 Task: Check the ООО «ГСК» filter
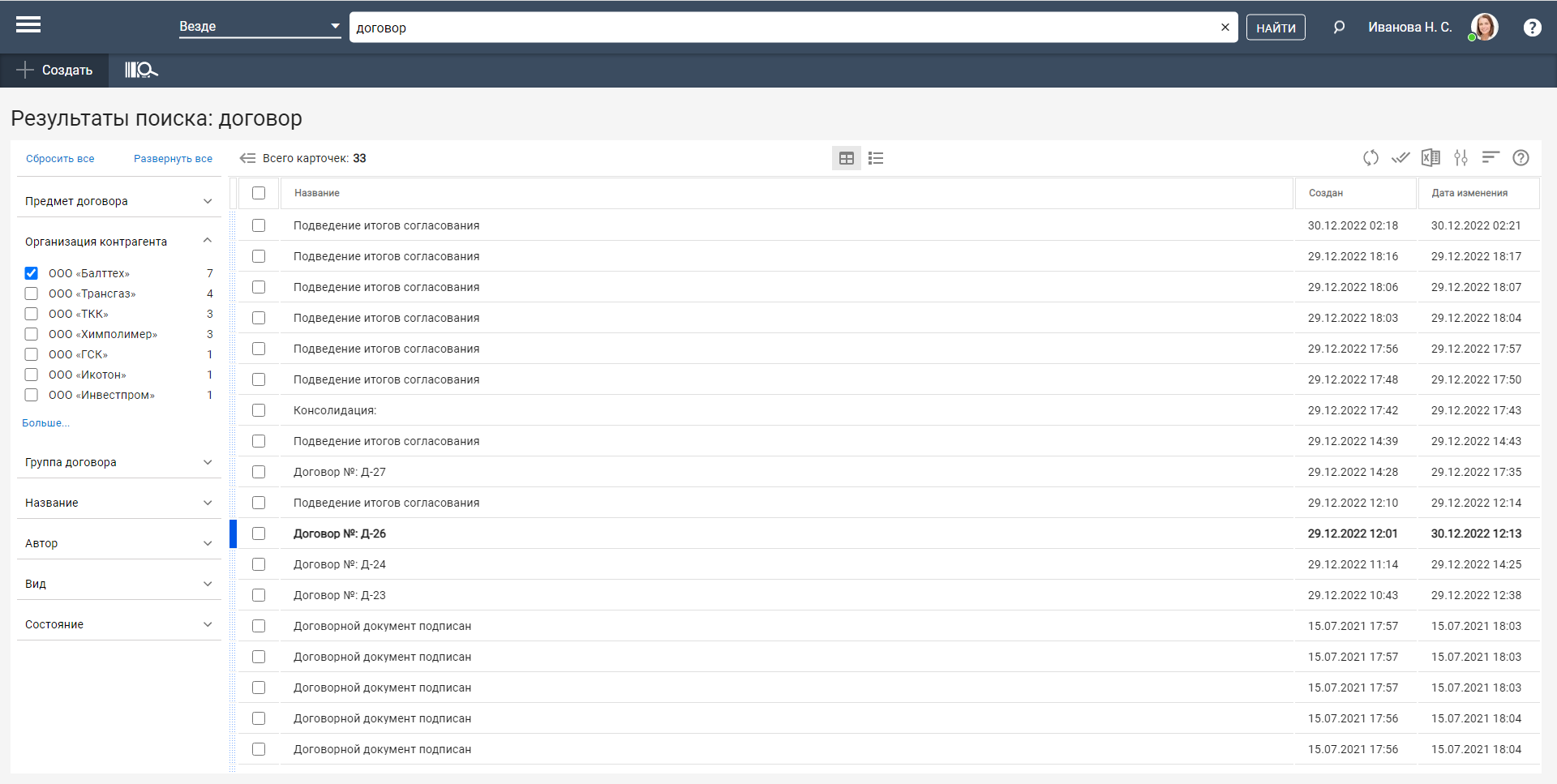[x=31, y=354]
